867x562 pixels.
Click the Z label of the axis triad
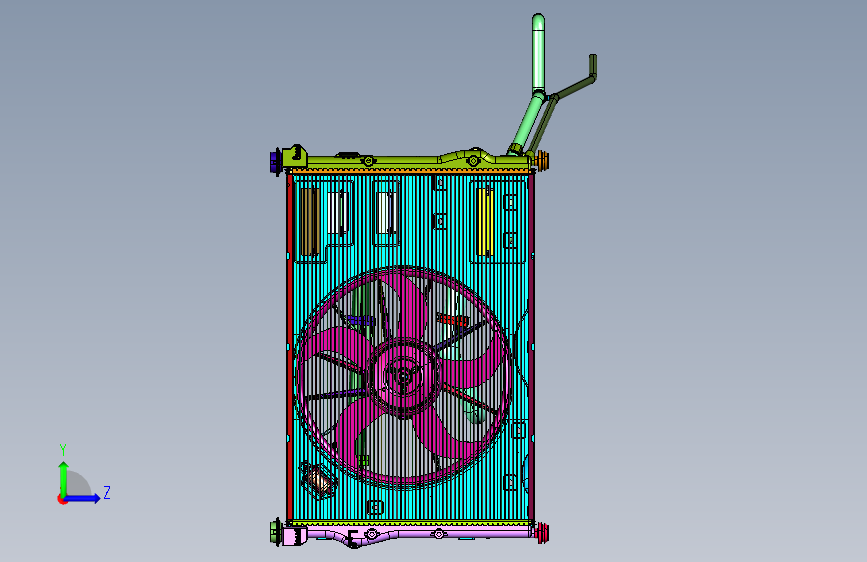pyautogui.click(x=107, y=492)
